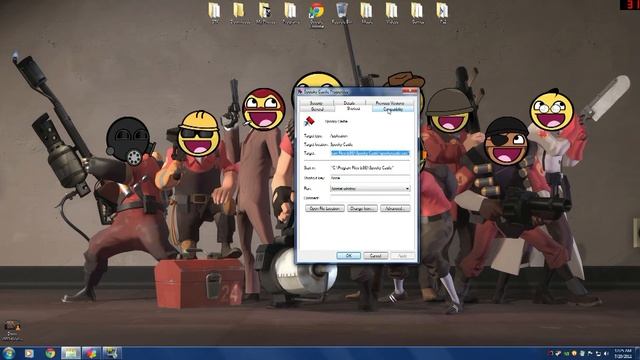
Task: Open the Run window-mode dropdown
Action: [370, 189]
